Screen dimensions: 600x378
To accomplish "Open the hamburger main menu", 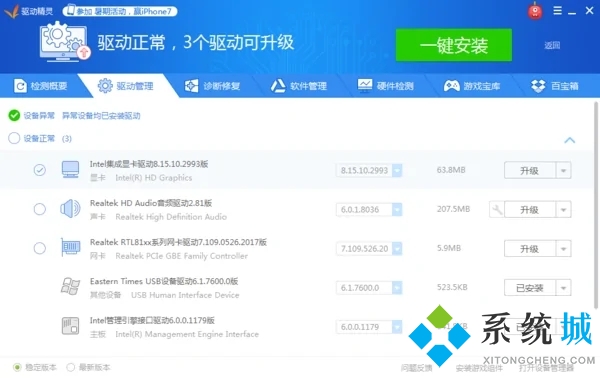I will coord(558,10).
